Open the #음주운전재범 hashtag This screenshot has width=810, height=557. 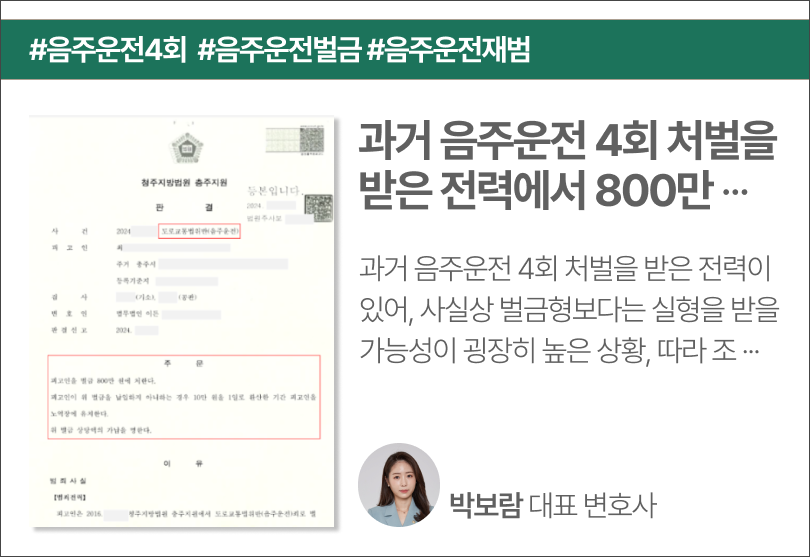click(448, 49)
